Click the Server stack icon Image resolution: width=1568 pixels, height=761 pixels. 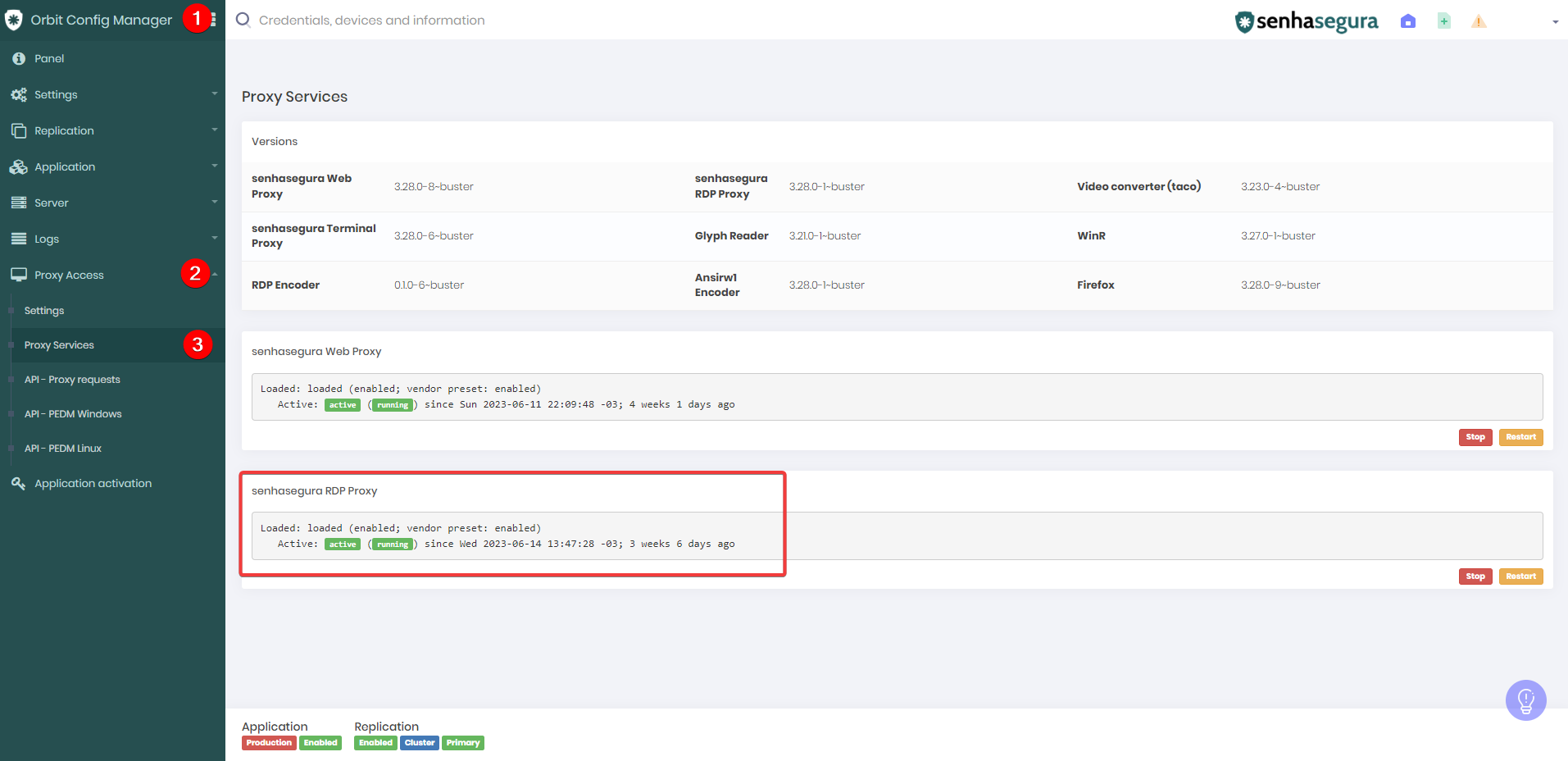pyautogui.click(x=19, y=203)
